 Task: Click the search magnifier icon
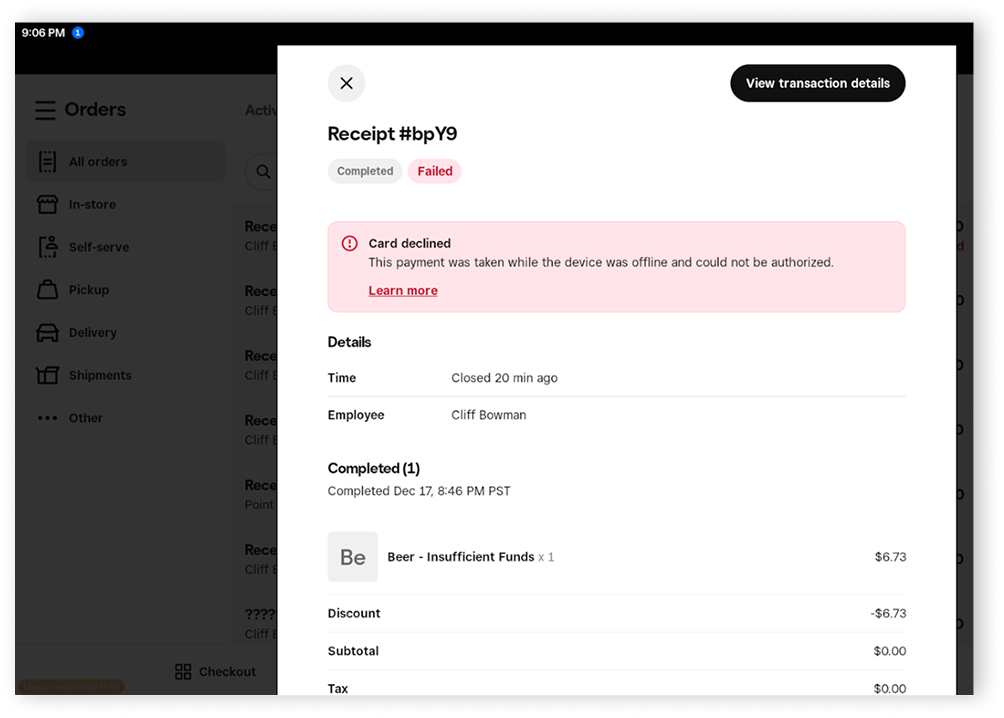click(x=263, y=172)
